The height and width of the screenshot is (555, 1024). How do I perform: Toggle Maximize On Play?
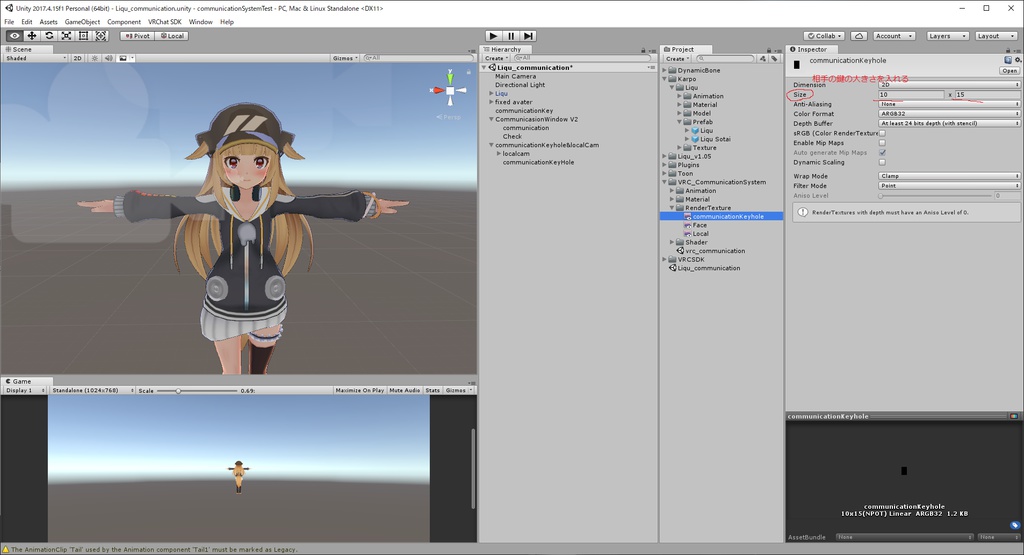pyautogui.click(x=360, y=390)
